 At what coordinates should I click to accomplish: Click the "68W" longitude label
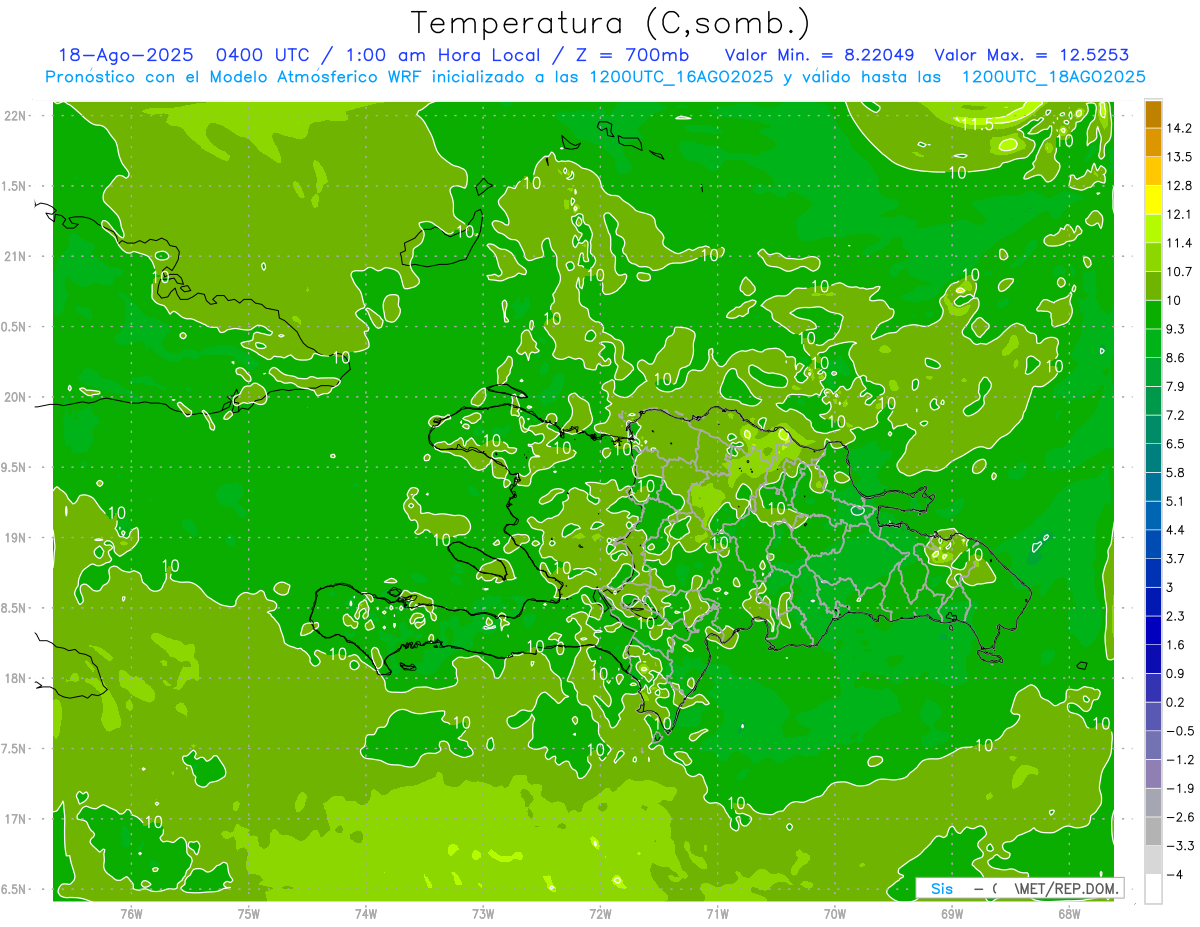(1069, 913)
